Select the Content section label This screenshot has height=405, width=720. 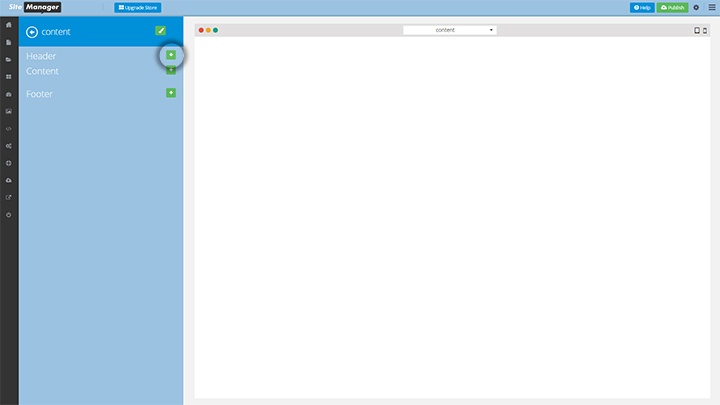click(42, 71)
